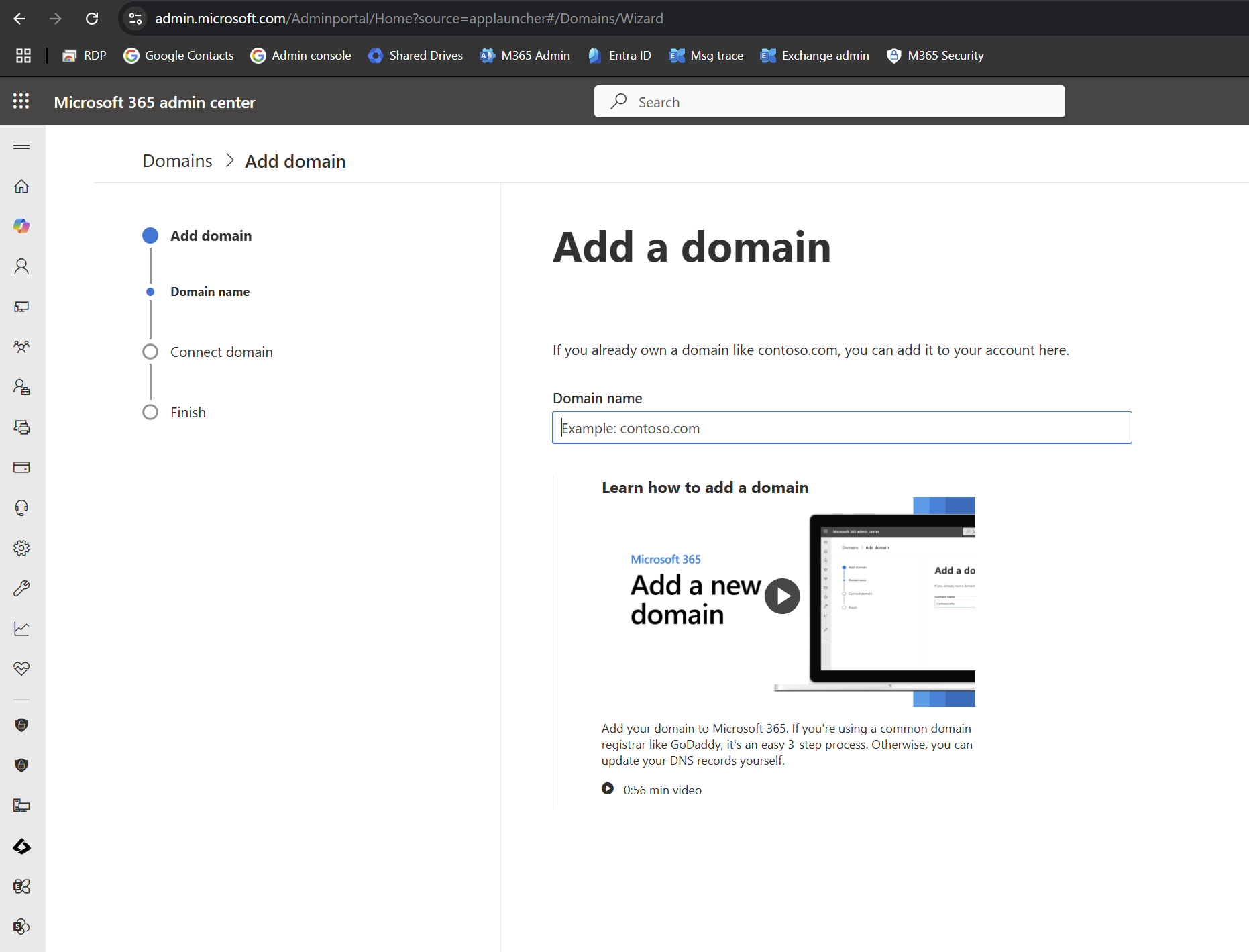Click the address bar URL
This screenshot has height=952, width=1249.
tap(409, 19)
